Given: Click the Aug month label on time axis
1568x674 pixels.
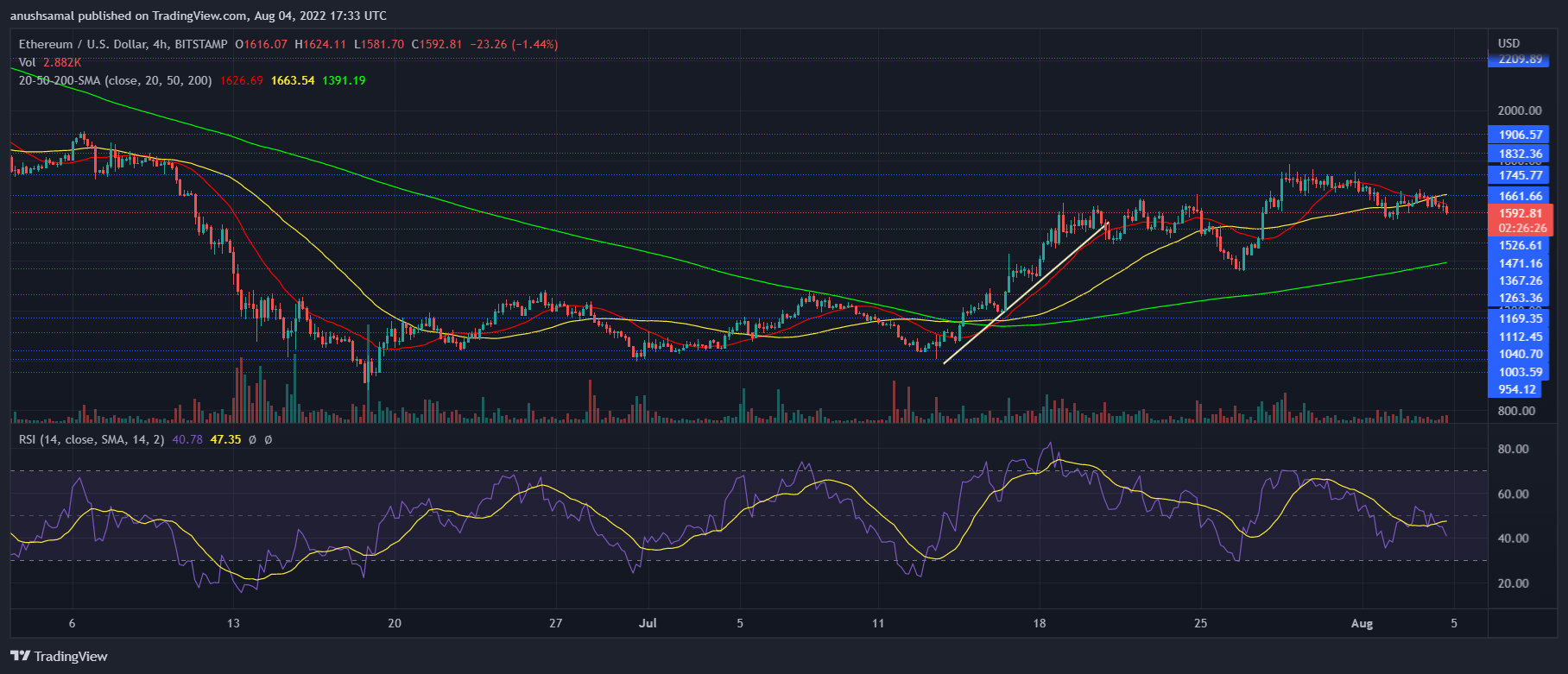Looking at the screenshot, I should tap(1362, 623).
